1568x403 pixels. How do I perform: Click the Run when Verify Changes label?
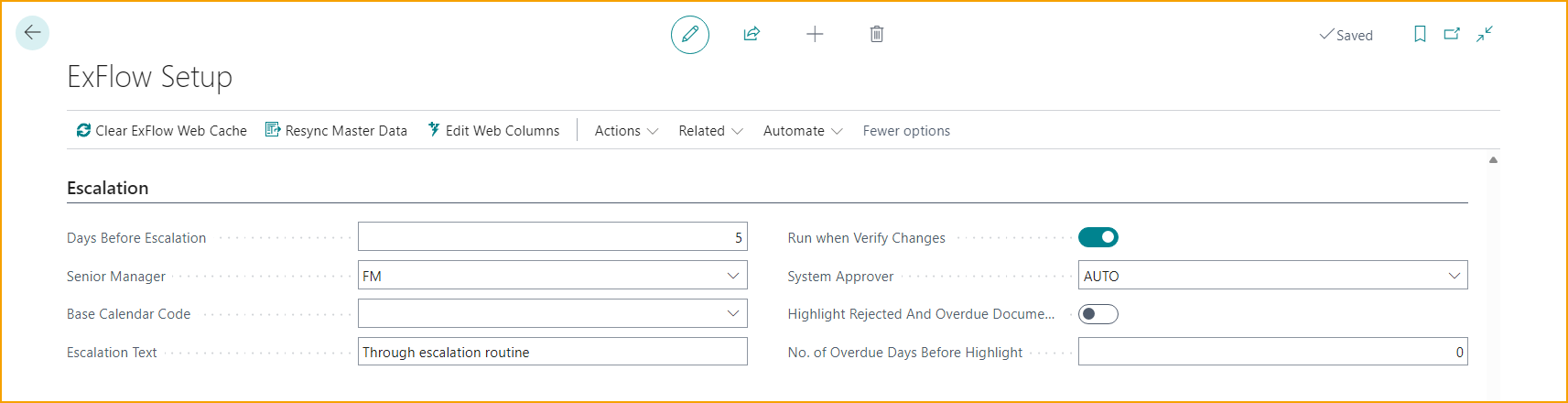pos(866,238)
